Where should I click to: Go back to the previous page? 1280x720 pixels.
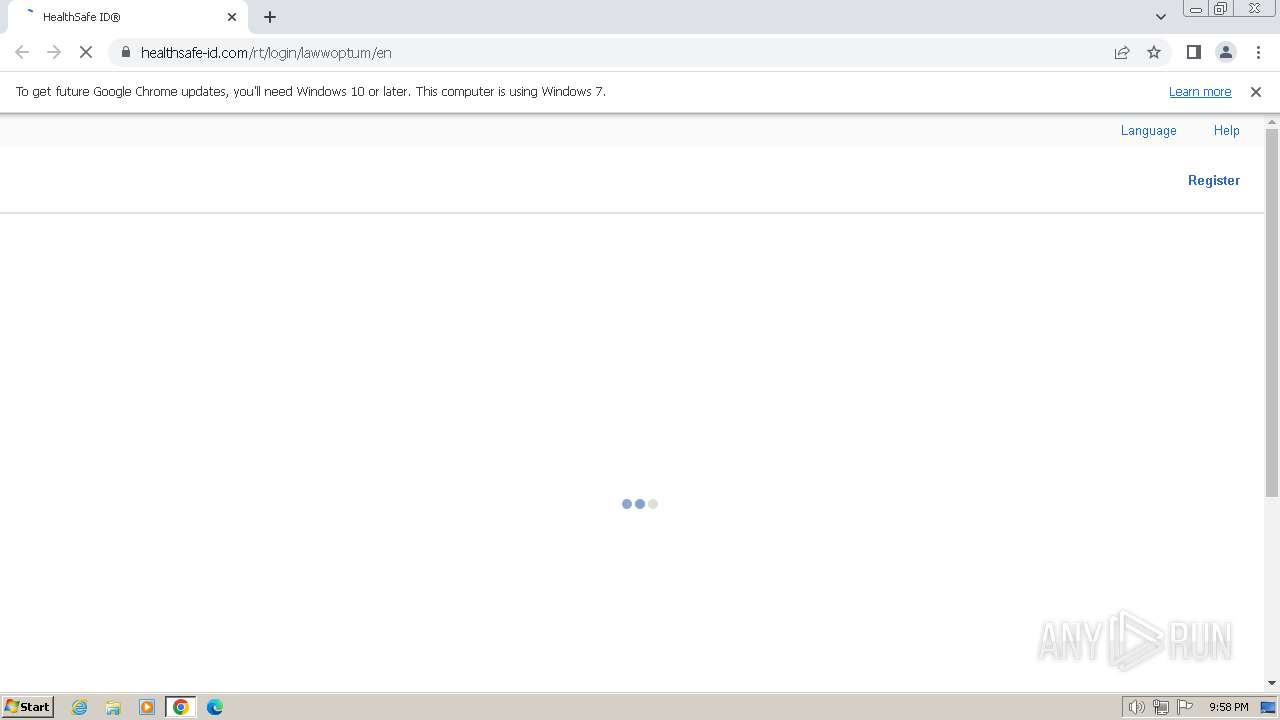(22, 52)
